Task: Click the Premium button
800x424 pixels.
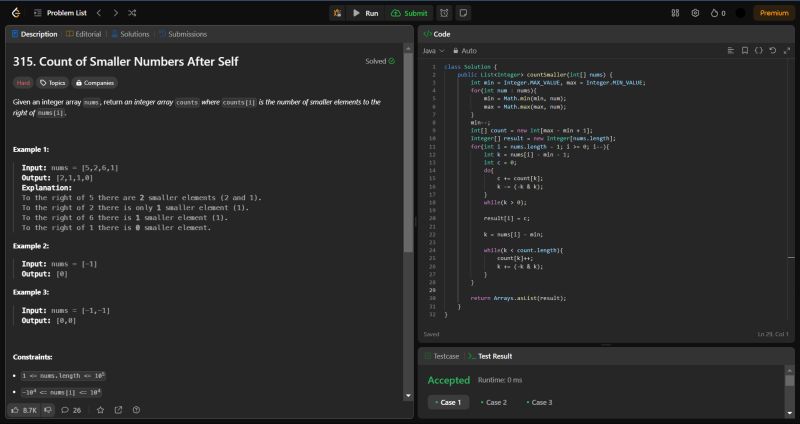Action: 774,13
